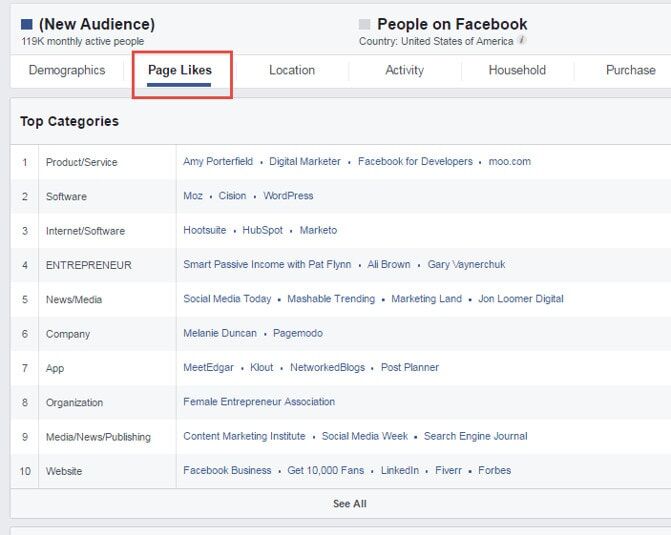Switch to the Purchase tab
This screenshot has width=671, height=535.
point(631,70)
